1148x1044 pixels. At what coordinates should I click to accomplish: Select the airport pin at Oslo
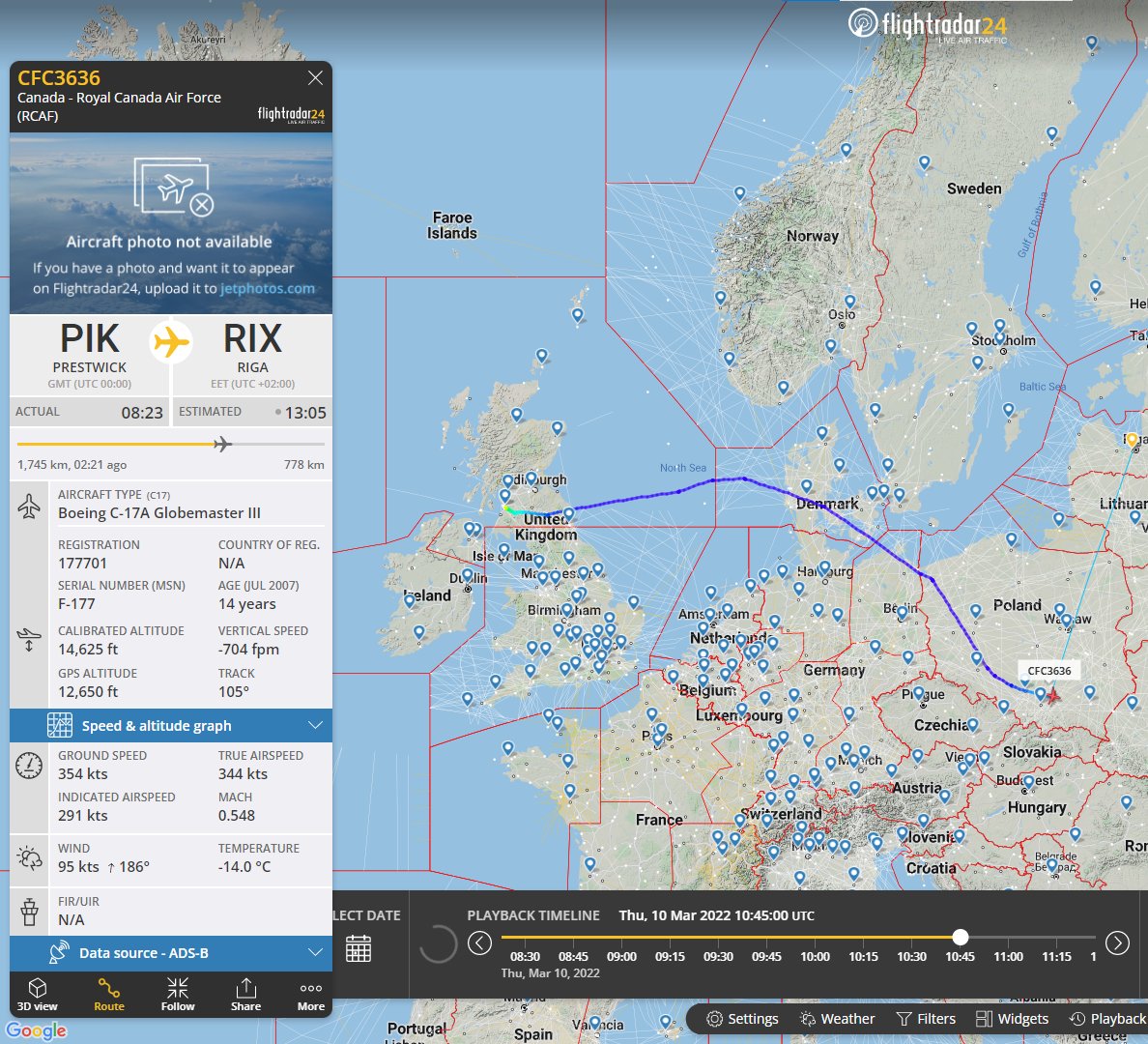tap(850, 301)
